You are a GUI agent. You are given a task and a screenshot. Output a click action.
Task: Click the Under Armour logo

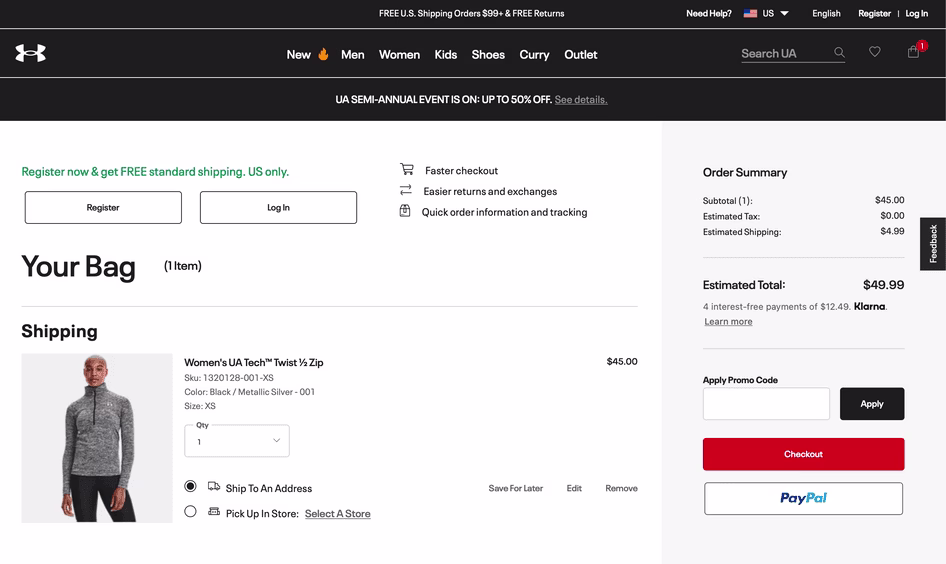pyautogui.click(x=30, y=53)
